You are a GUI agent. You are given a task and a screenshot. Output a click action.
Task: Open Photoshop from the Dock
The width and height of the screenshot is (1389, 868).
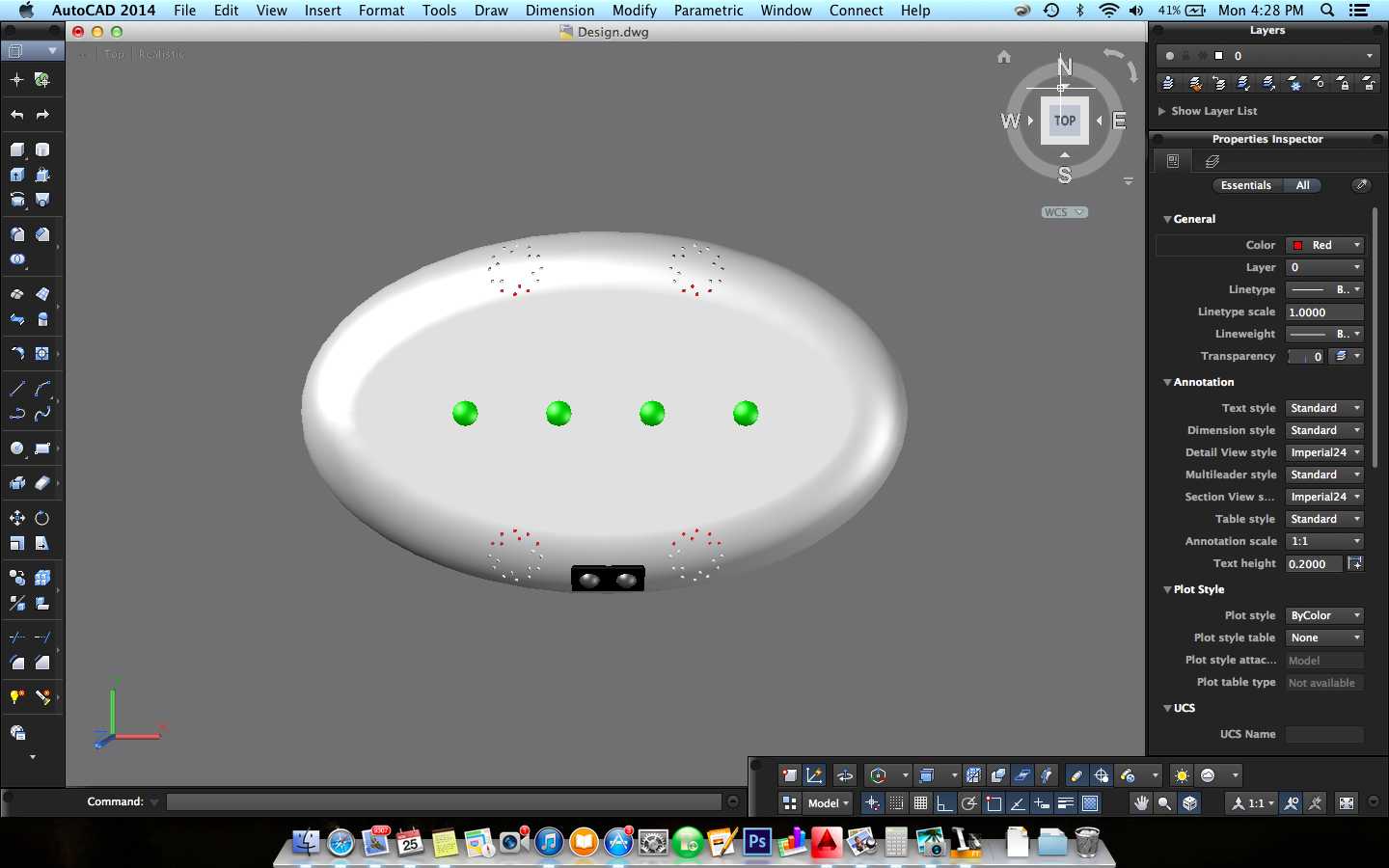click(x=757, y=843)
